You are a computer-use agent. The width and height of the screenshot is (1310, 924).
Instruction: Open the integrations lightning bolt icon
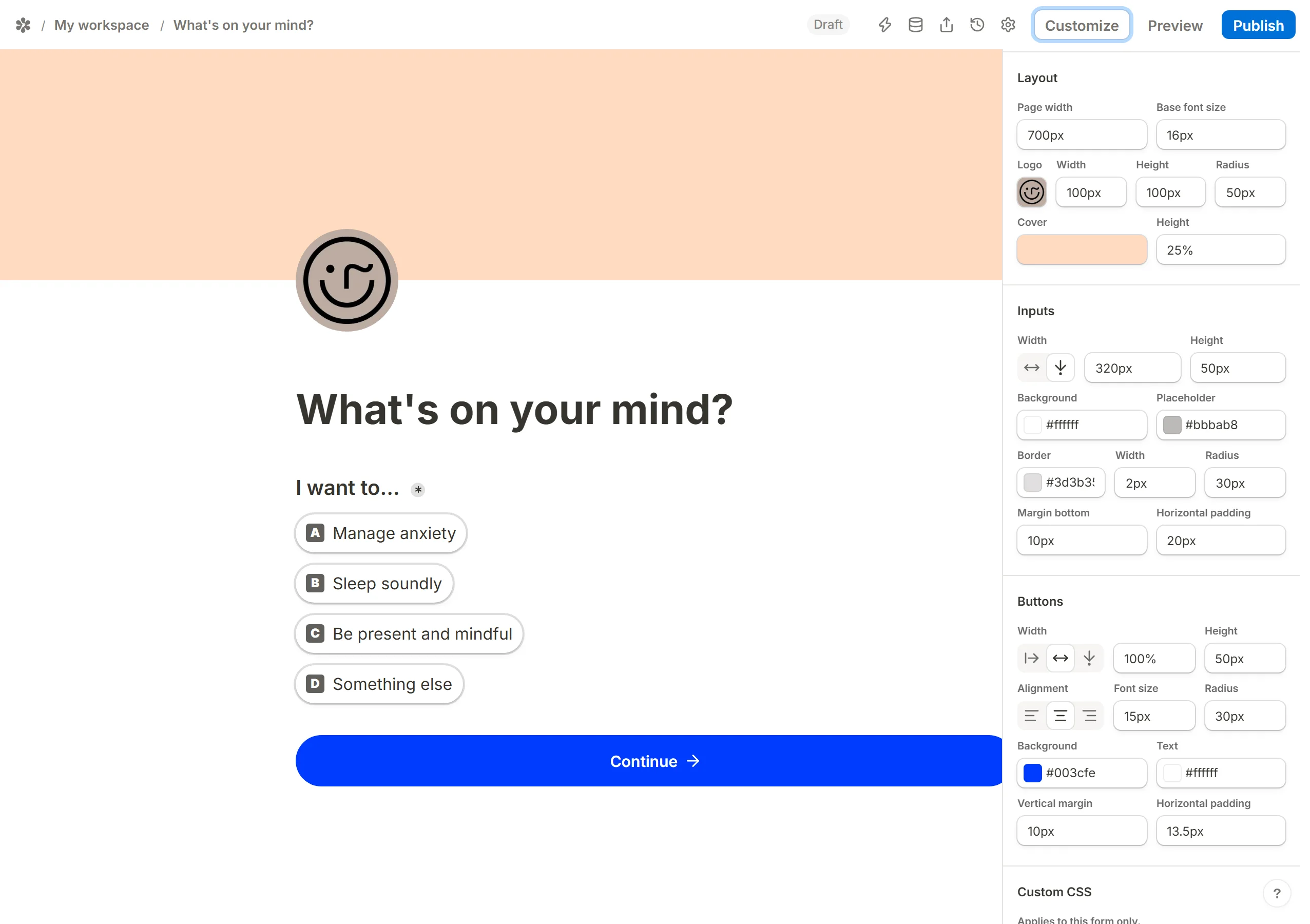tap(884, 25)
